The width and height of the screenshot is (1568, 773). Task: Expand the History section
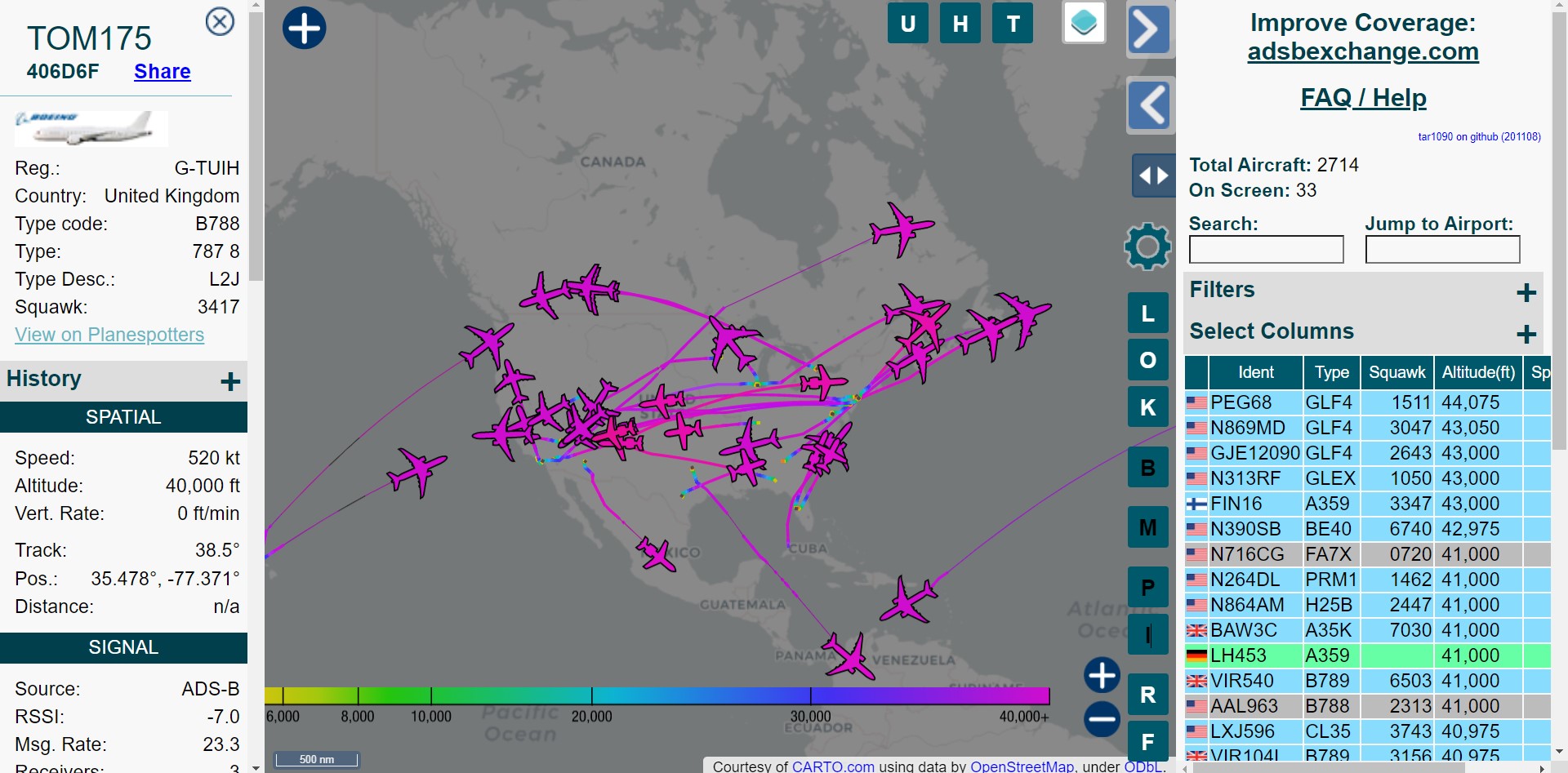pyautogui.click(x=229, y=381)
